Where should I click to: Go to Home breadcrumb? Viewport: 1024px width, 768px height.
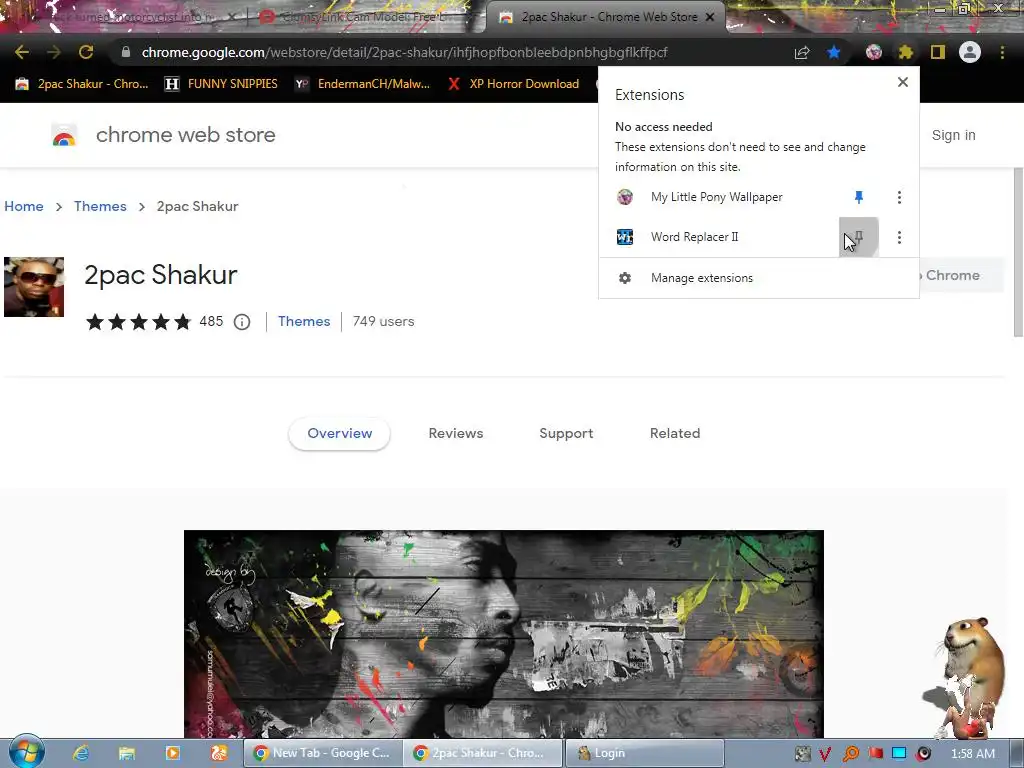tap(24, 206)
